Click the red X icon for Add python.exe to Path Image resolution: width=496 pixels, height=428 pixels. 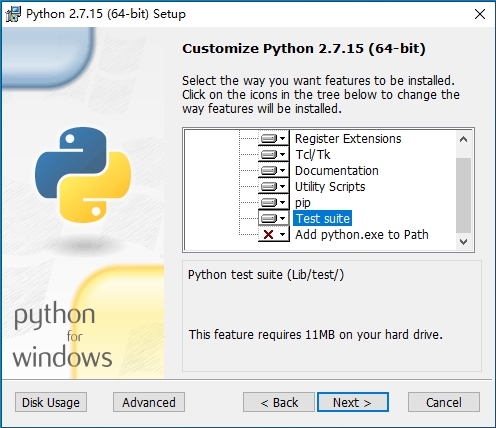coord(268,234)
